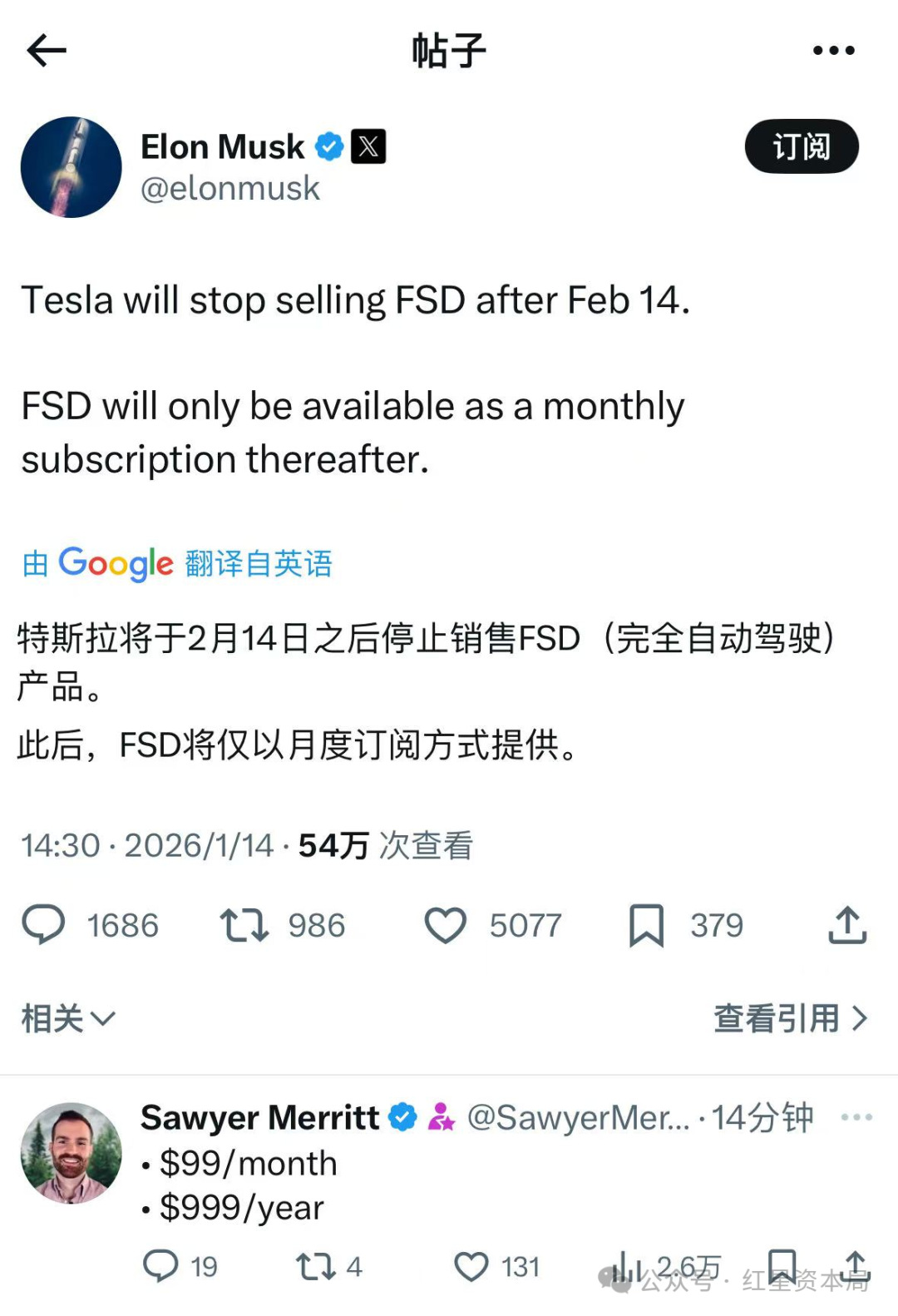The image size is (898, 1316).
Task: Expand the 相关 dropdown
Action: pyautogui.click(x=67, y=1017)
